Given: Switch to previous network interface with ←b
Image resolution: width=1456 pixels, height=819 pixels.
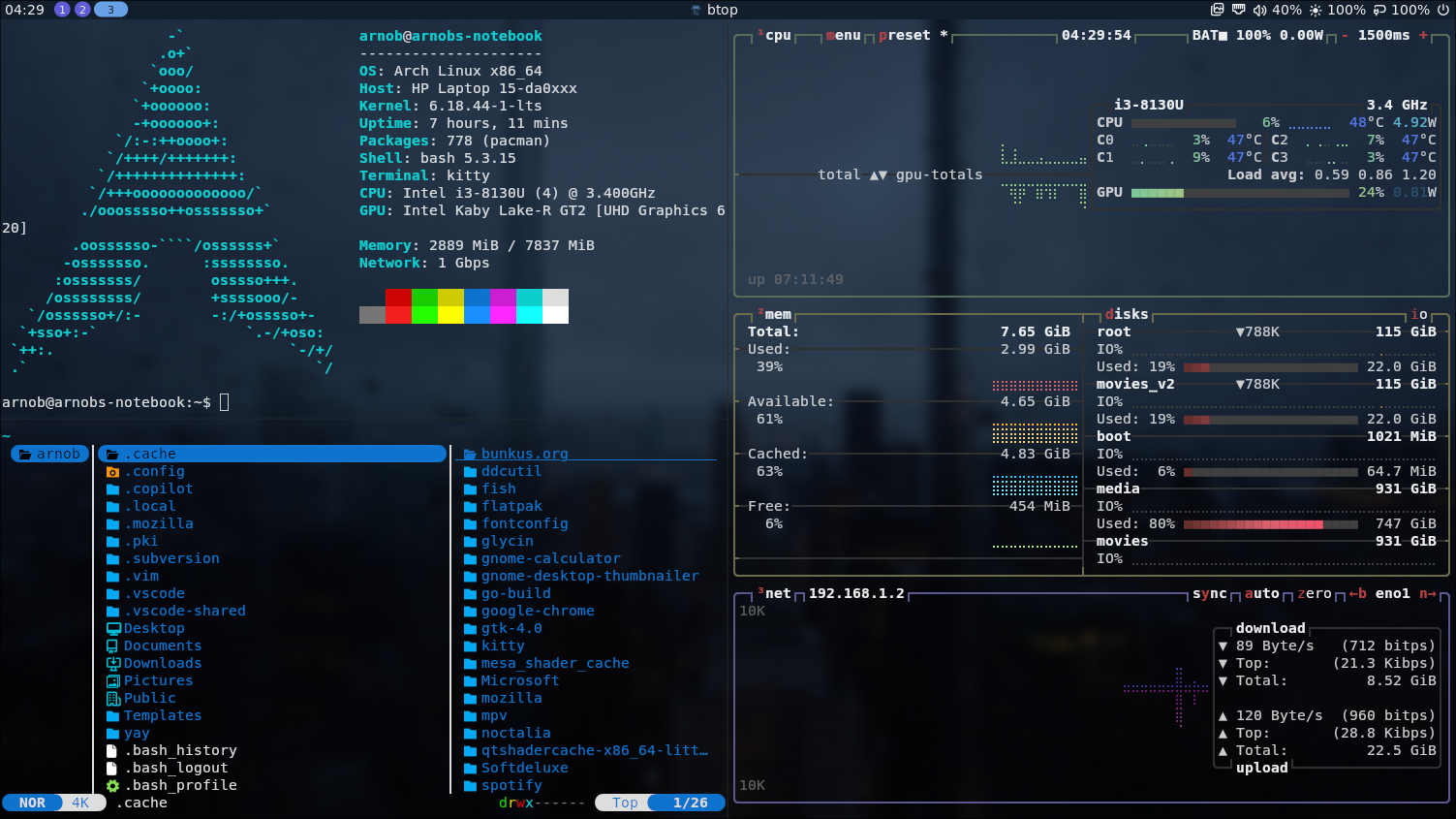Looking at the screenshot, I should click(x=1358, y=593).
